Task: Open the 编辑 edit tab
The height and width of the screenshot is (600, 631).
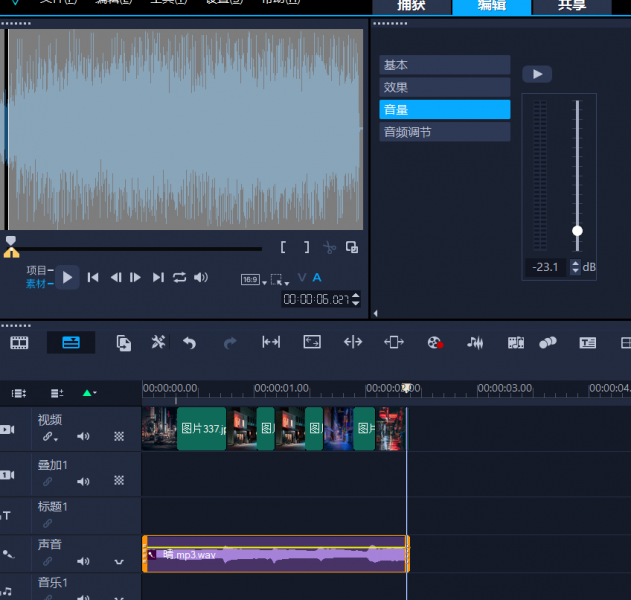Action: pos(491,6)
